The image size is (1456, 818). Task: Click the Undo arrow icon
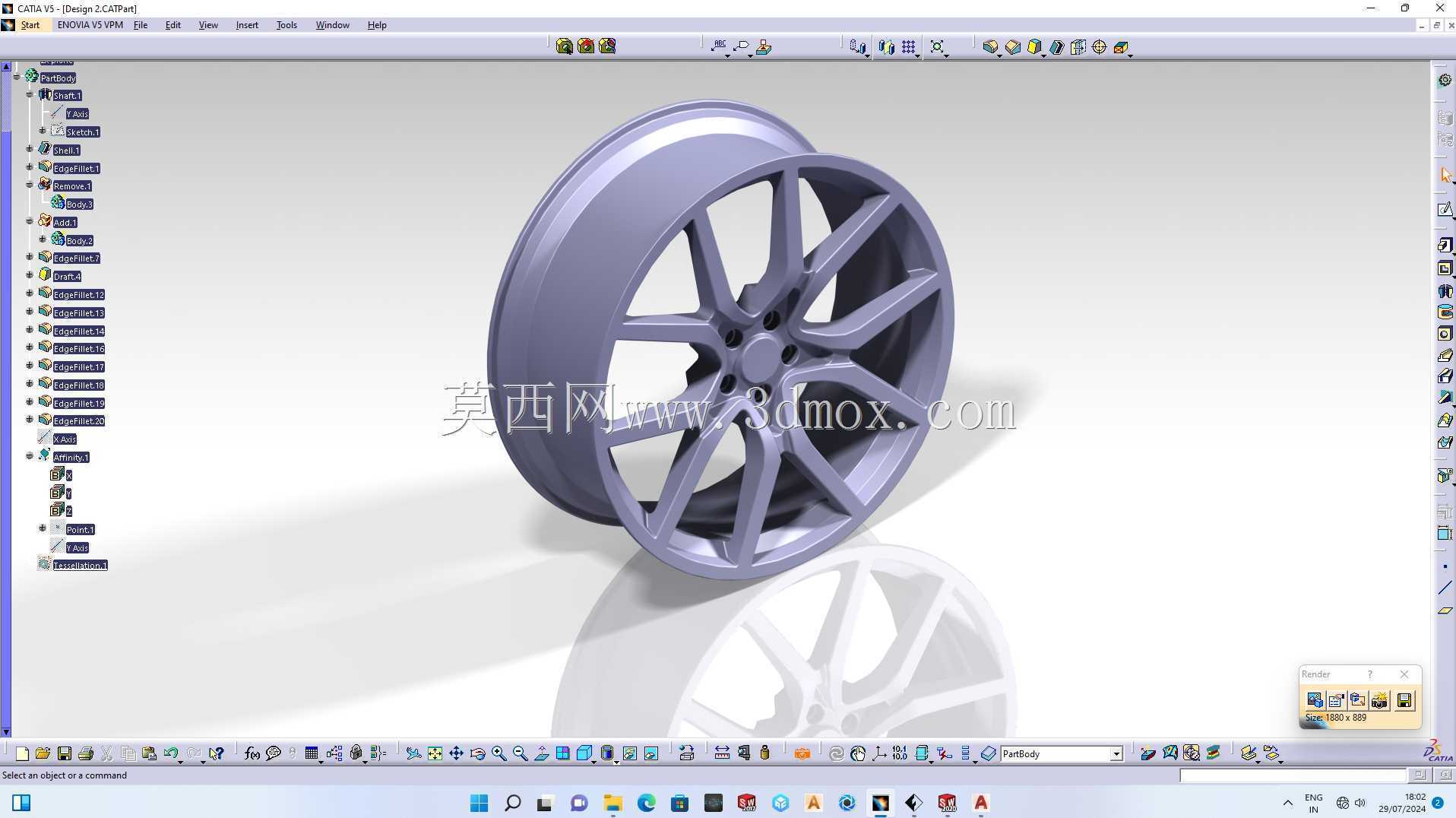[171, 753]
